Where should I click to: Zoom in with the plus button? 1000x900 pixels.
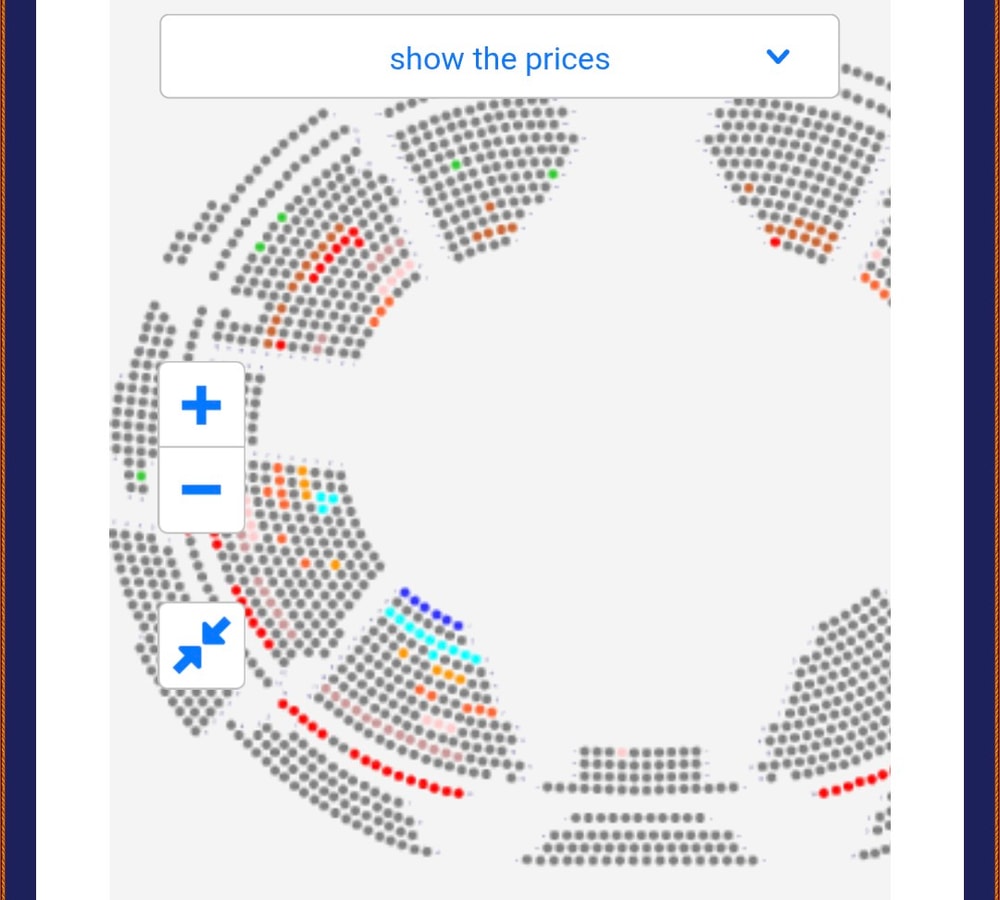pyautogui.click(x=201, y=405)
